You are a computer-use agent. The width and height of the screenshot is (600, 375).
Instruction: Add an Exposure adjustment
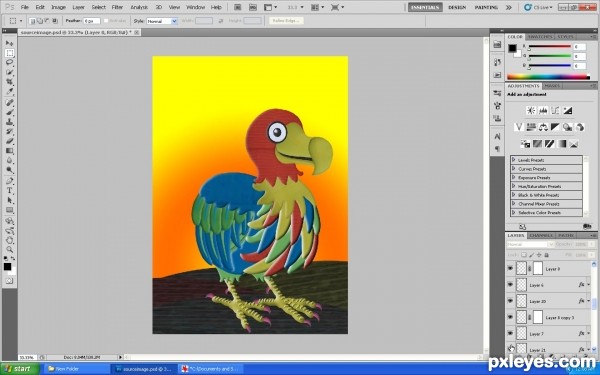click(x=567, y=111)
